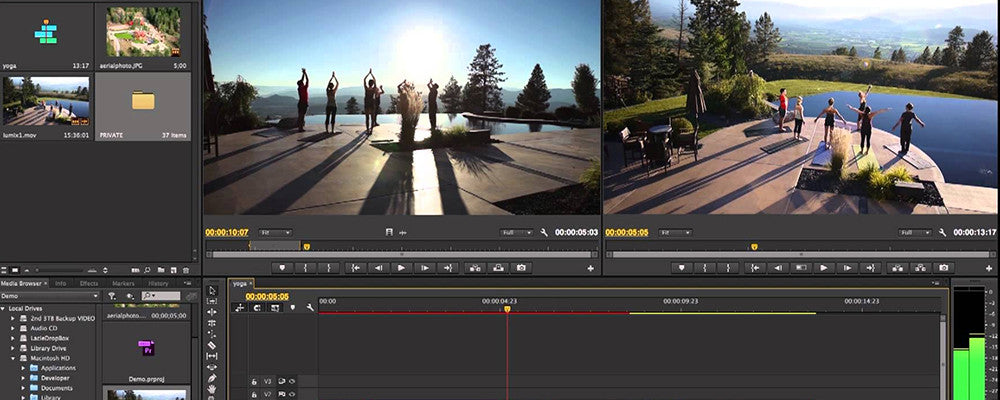
Task: Click Add Marker in Program monitor
Action: point(683,268)
